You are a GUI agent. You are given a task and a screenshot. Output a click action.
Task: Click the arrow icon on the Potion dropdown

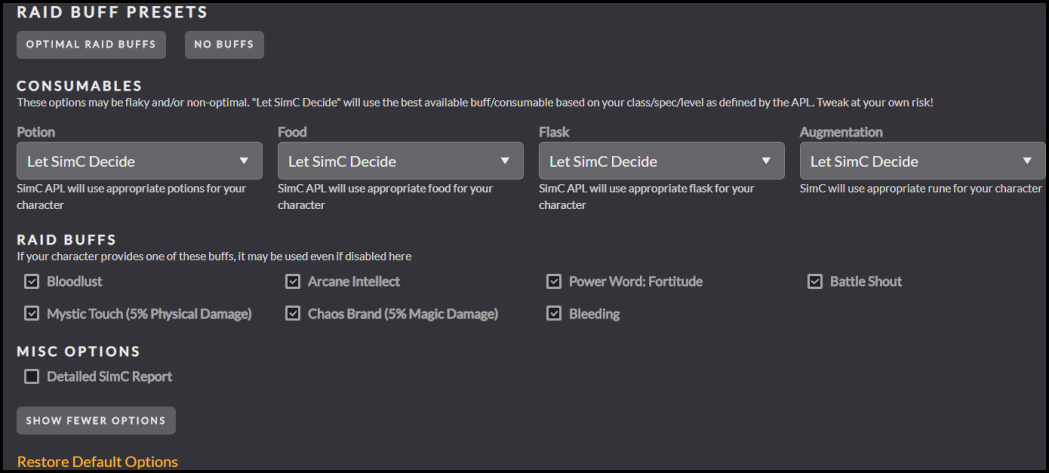(244, 161)
